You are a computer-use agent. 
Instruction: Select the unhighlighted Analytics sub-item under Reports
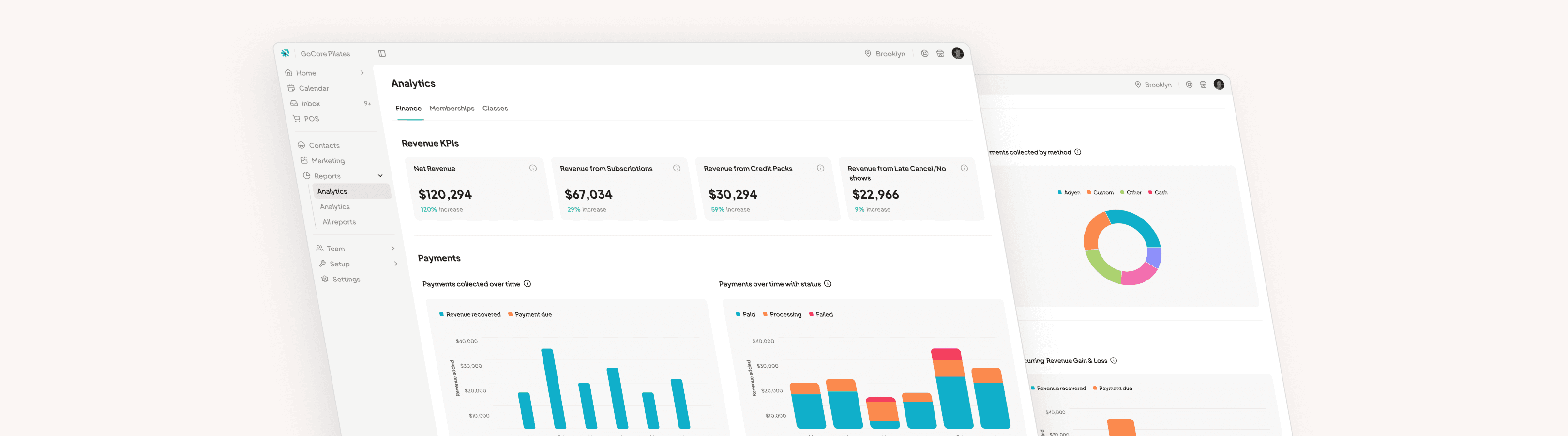[x=335, y=207]
